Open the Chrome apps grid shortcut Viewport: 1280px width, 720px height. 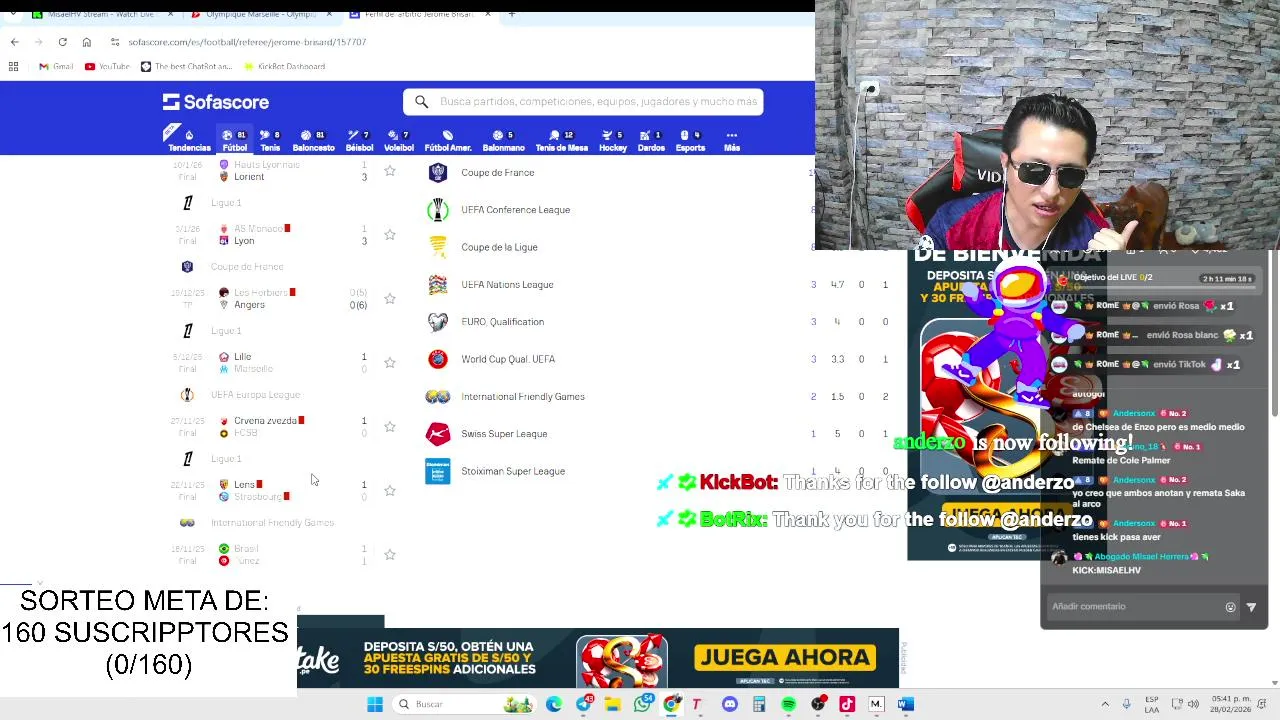coord(13,66)
